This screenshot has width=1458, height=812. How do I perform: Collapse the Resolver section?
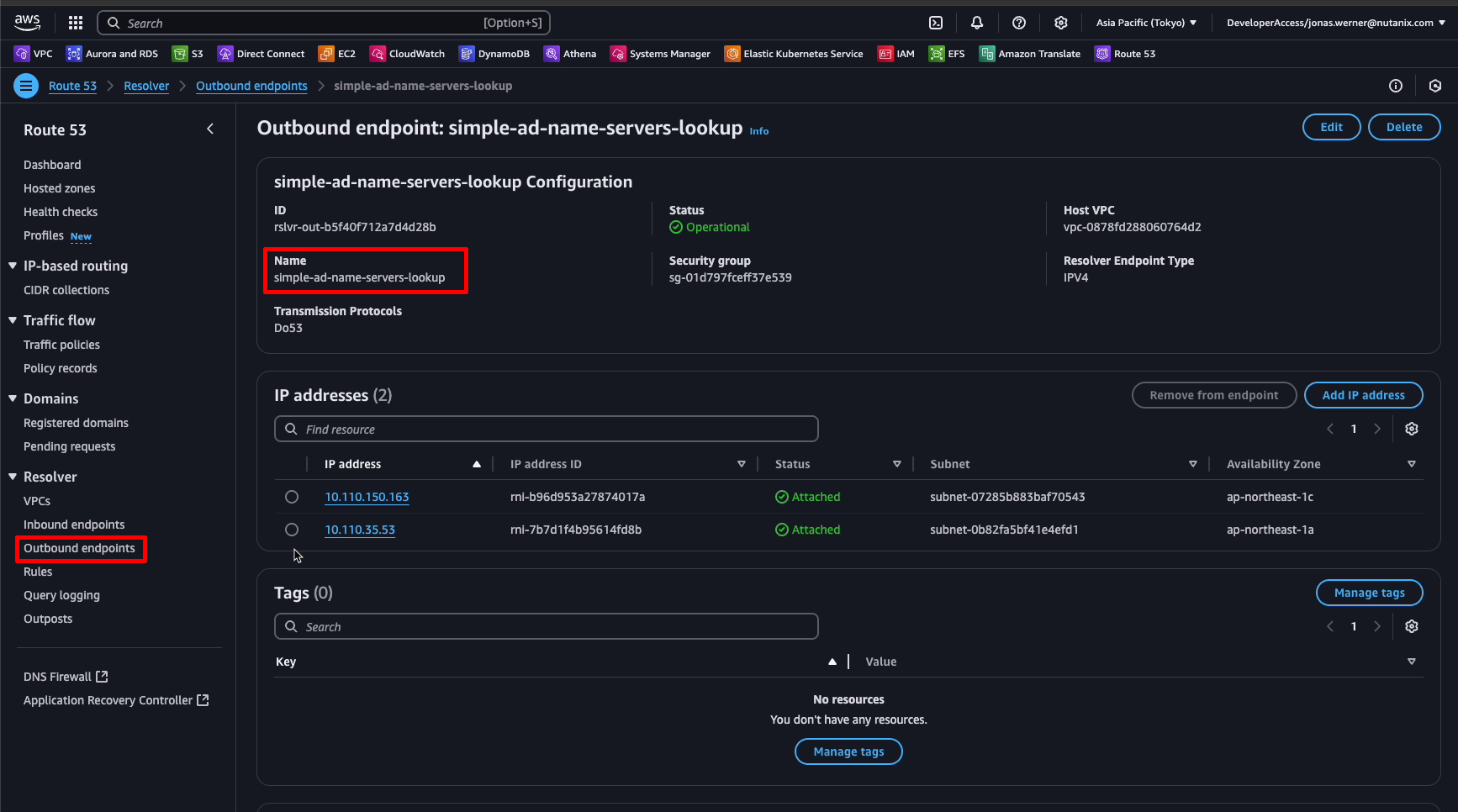coord(13,477)
